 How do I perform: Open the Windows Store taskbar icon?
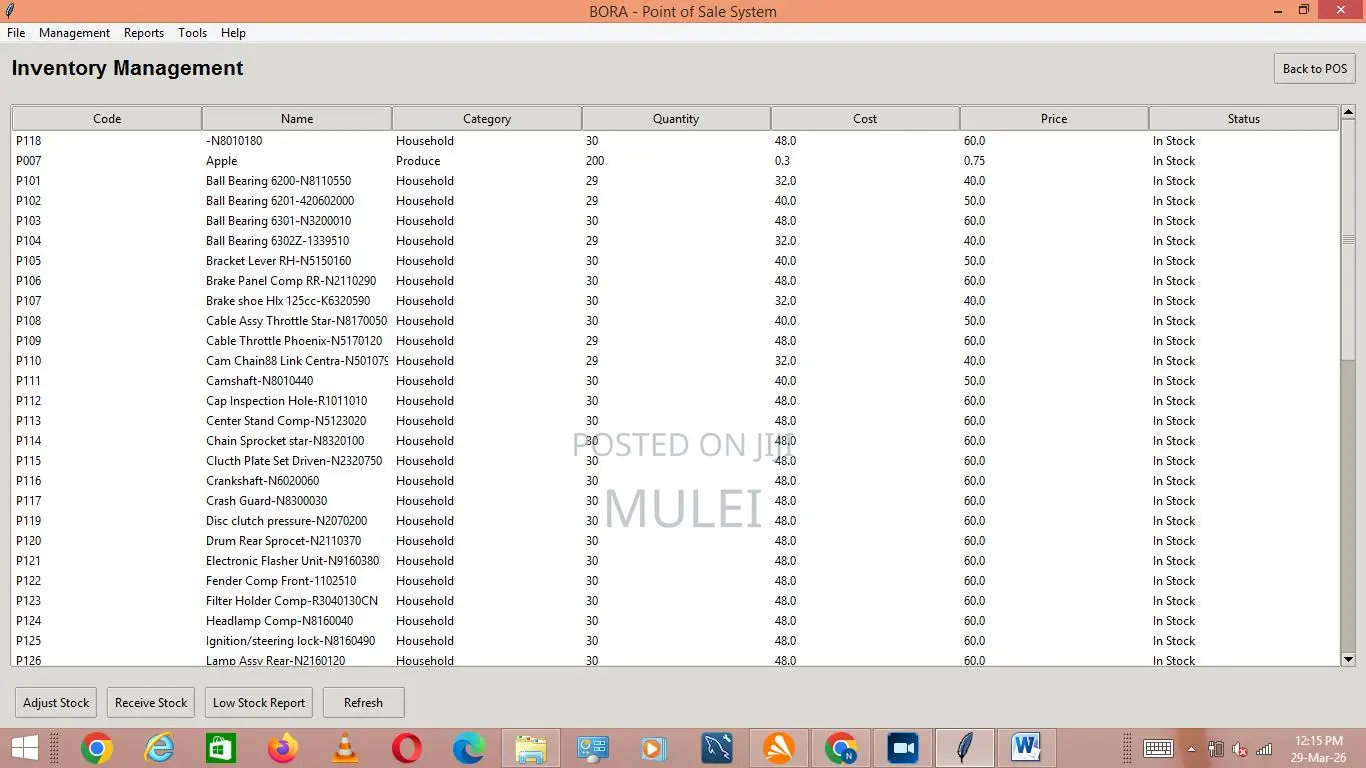click(220, 748)
